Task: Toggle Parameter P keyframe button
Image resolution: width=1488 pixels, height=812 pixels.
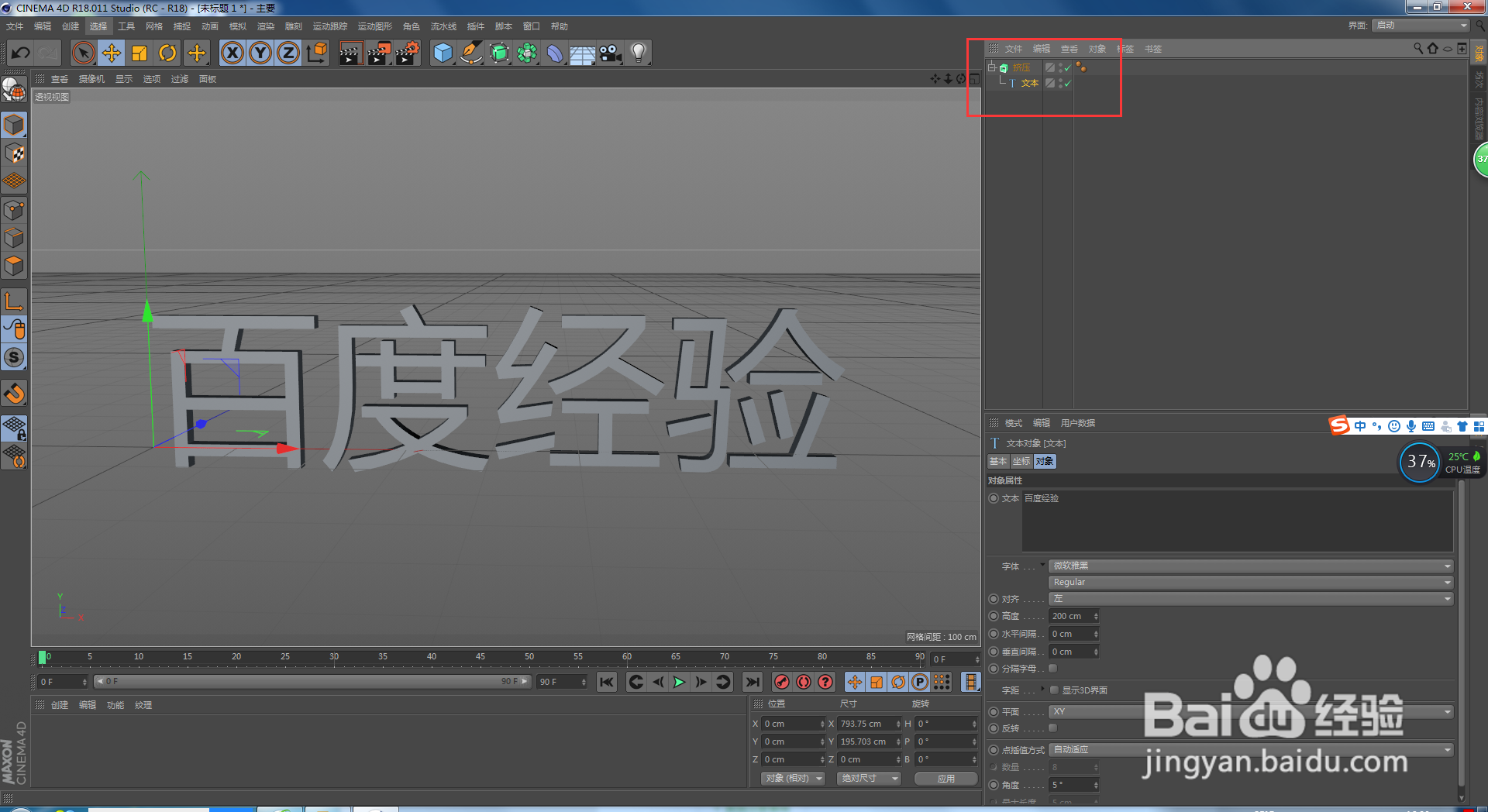Action: 920,682
